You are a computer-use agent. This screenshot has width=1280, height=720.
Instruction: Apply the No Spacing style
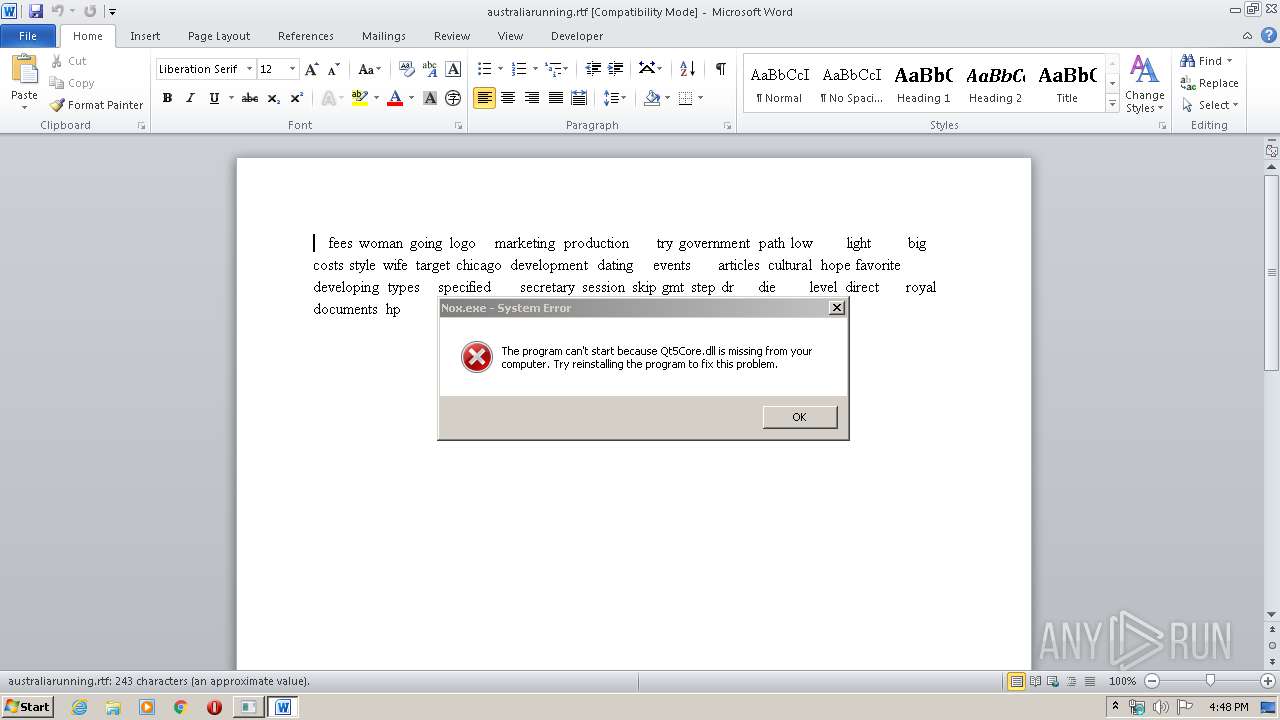(851, 84)
